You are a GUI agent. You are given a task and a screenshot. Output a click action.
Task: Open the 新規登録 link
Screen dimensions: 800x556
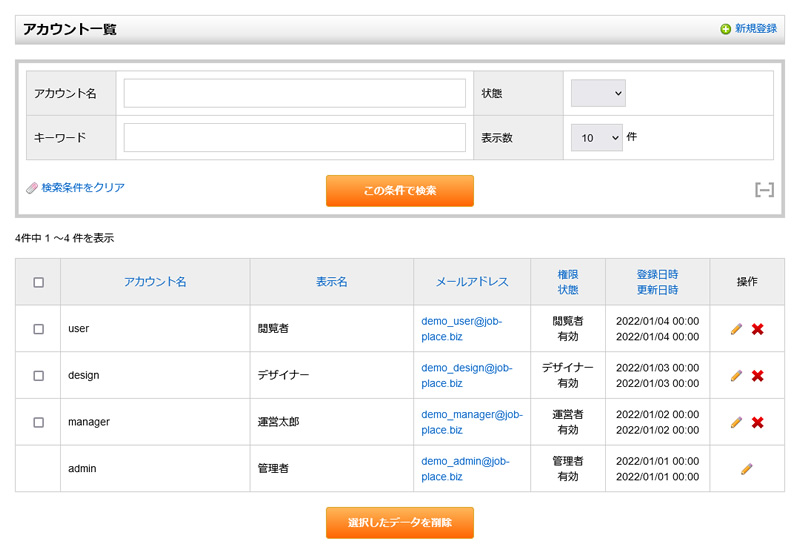[x=756, y=29]
